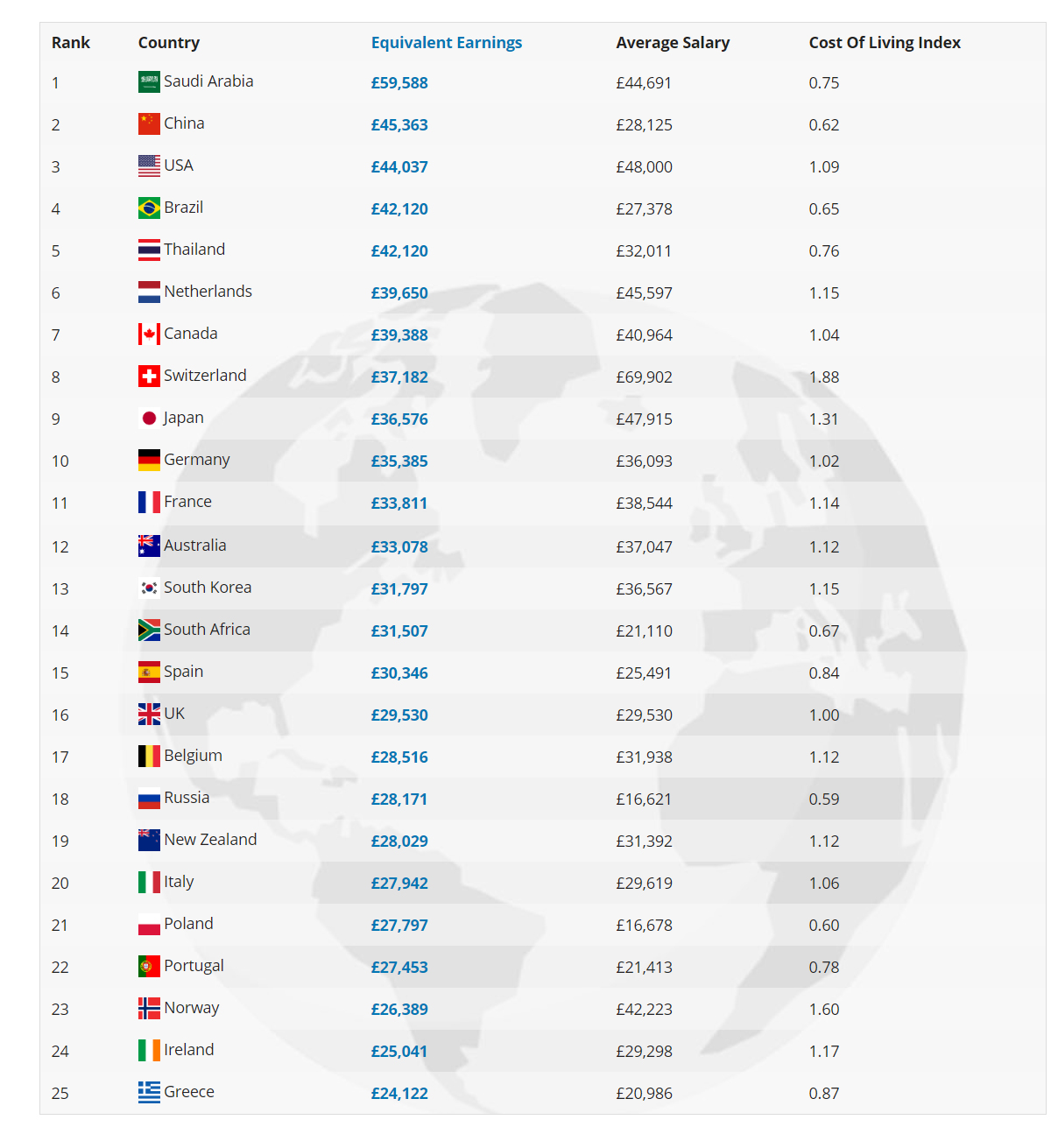Open China's £45,363 earnings link

tap(399, 125)
